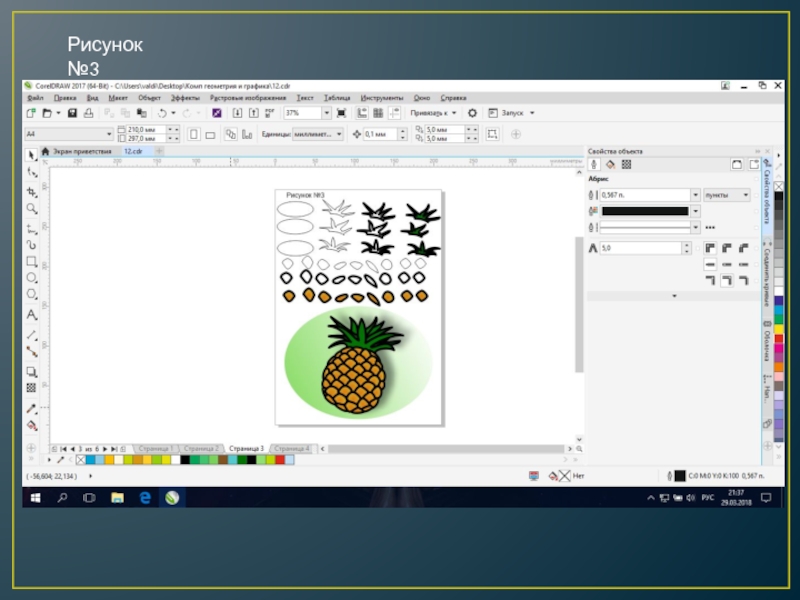Activate the Zoom magnifier tool

(x=32, y=209)
